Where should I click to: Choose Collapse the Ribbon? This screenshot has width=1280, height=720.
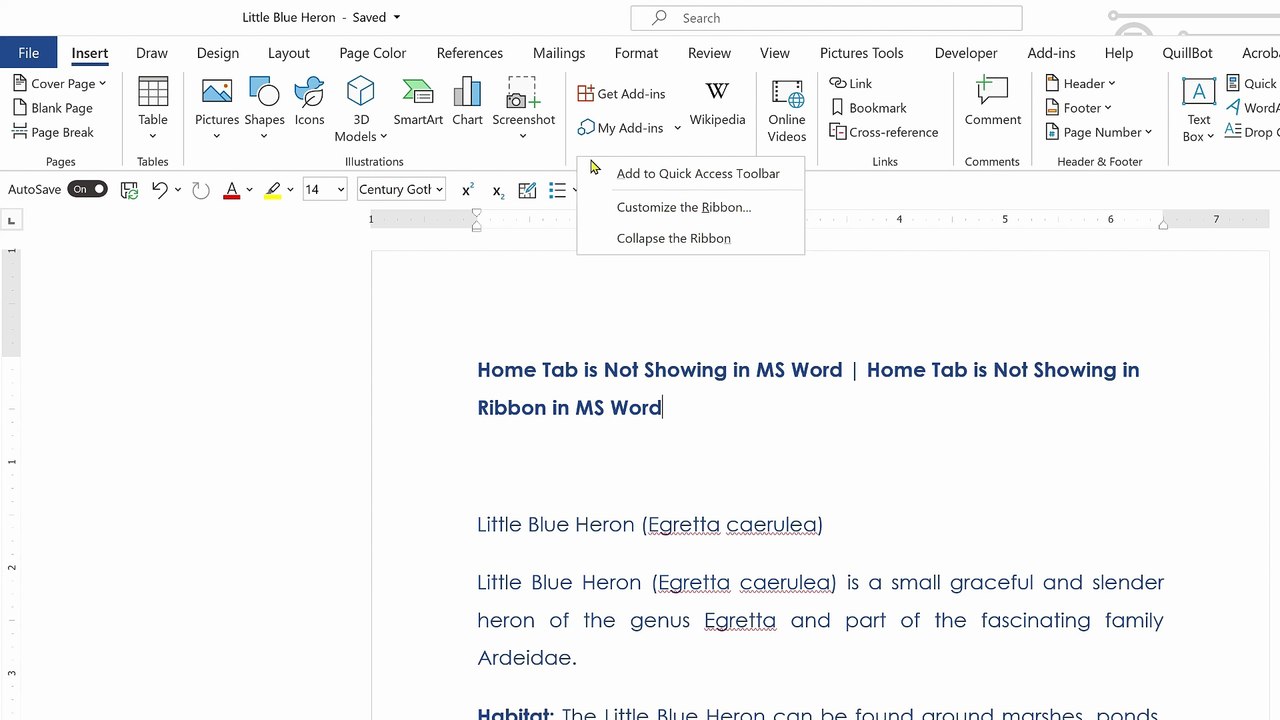tap(691, 238)
